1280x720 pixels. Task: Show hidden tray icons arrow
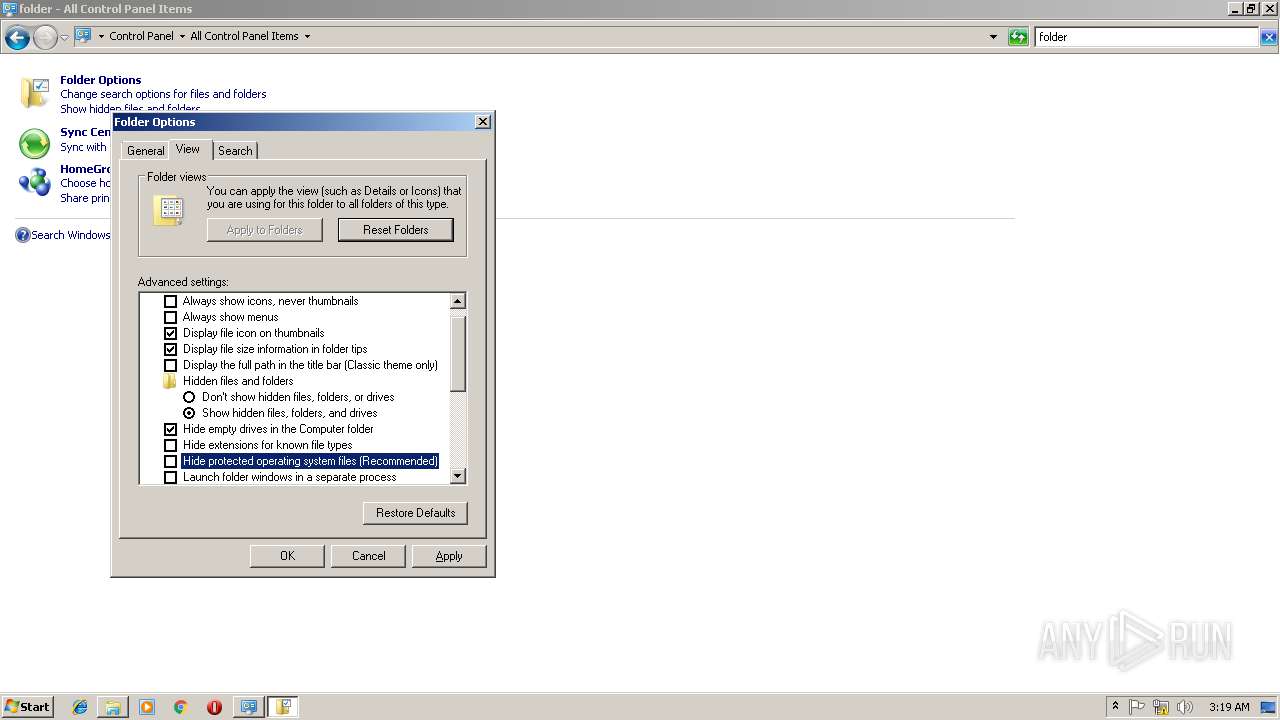(1115, 707)
